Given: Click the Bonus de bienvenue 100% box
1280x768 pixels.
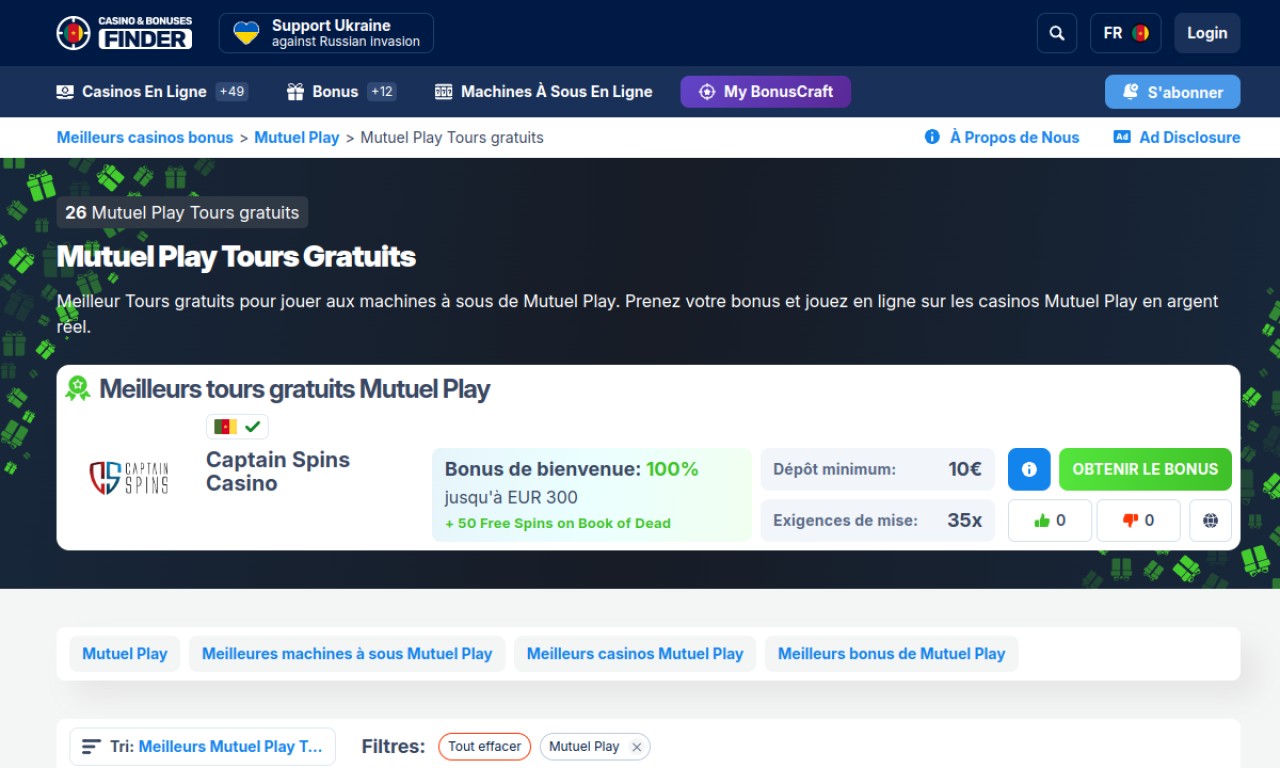Looking at the screenshot, I should pyautogui.click(x=591, y=495).
